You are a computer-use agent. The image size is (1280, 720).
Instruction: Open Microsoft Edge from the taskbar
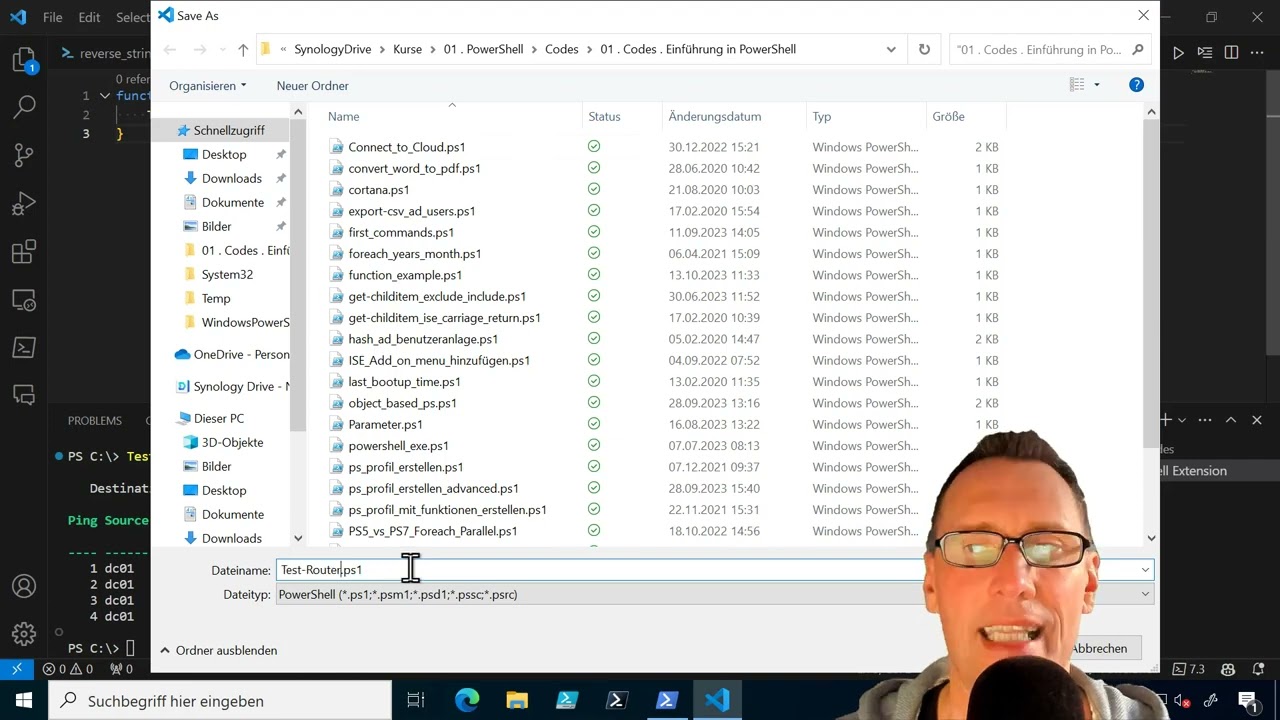(x=467, y=700)
